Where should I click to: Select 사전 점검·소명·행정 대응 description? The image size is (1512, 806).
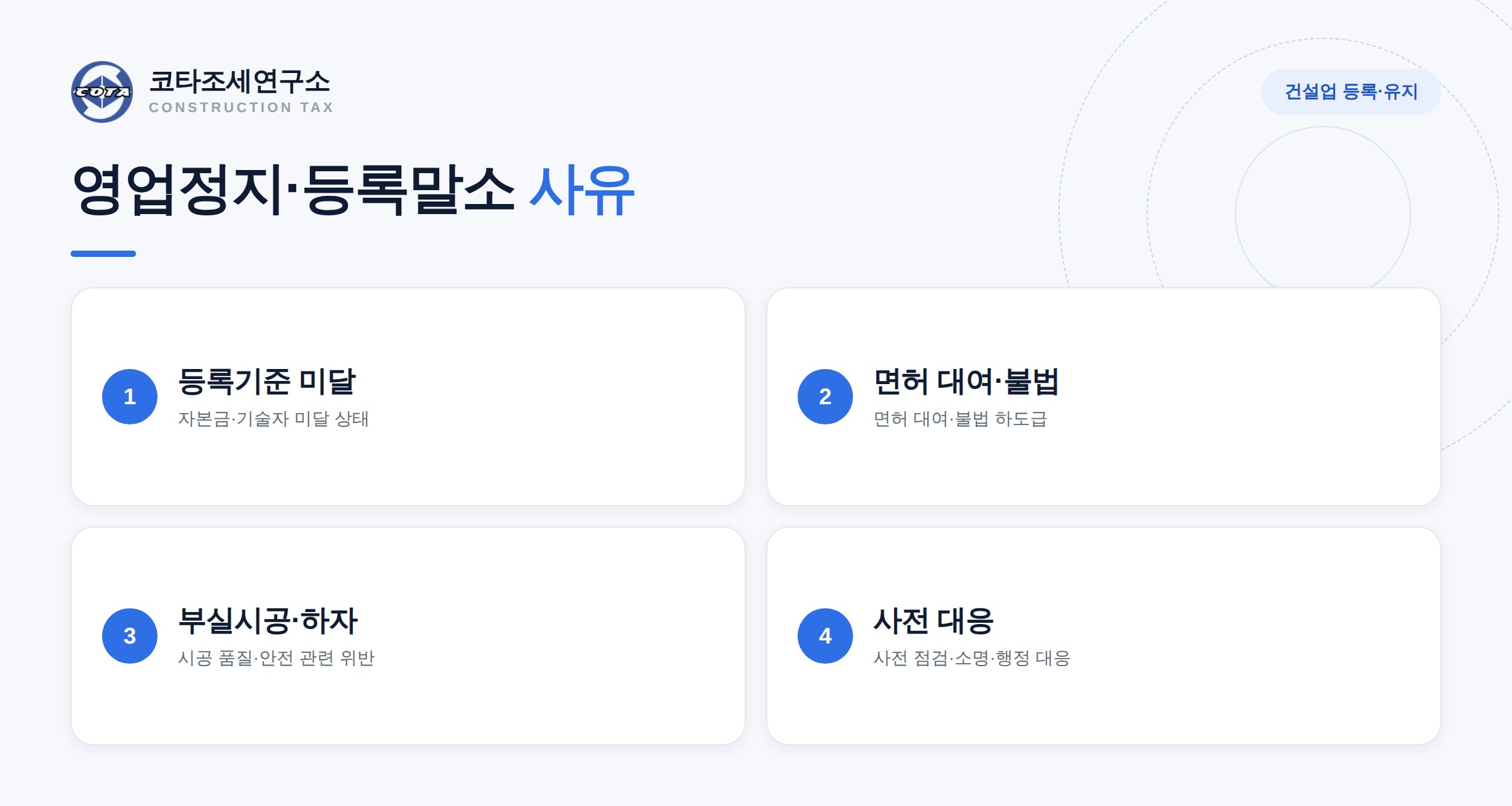972,658
